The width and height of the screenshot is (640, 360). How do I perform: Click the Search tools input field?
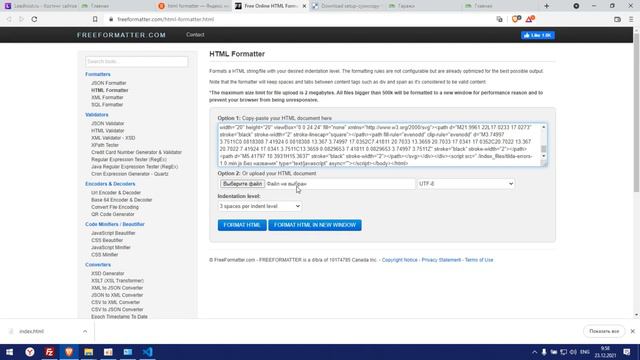[137, 62]
